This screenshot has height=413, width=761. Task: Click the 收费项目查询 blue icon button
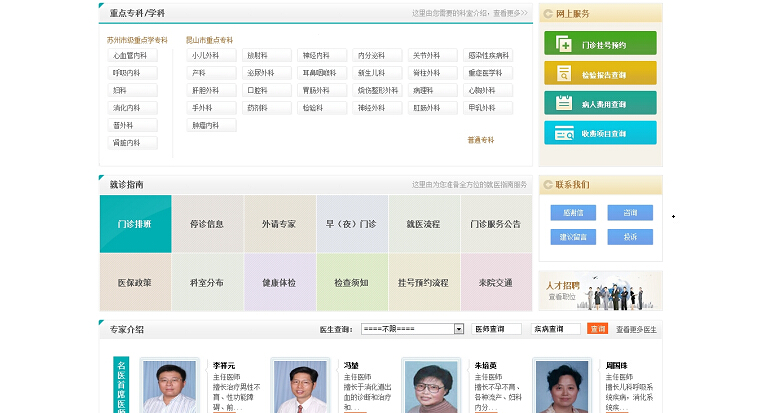pos(600,133)
